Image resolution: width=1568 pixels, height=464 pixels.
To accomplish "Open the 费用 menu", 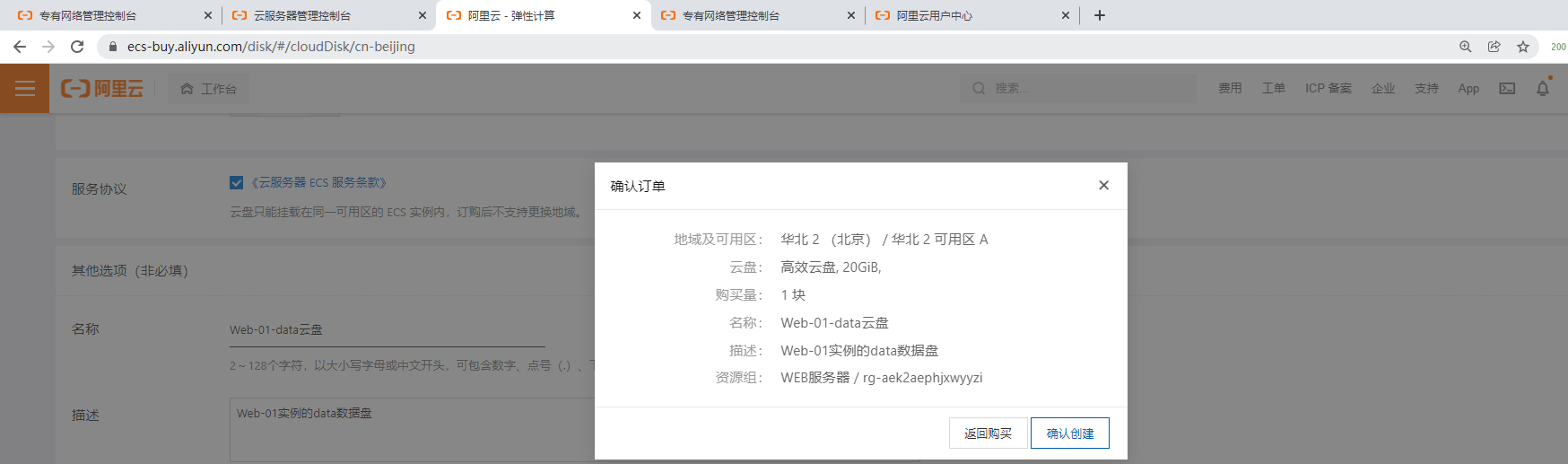I will [x=1230, y=88].
